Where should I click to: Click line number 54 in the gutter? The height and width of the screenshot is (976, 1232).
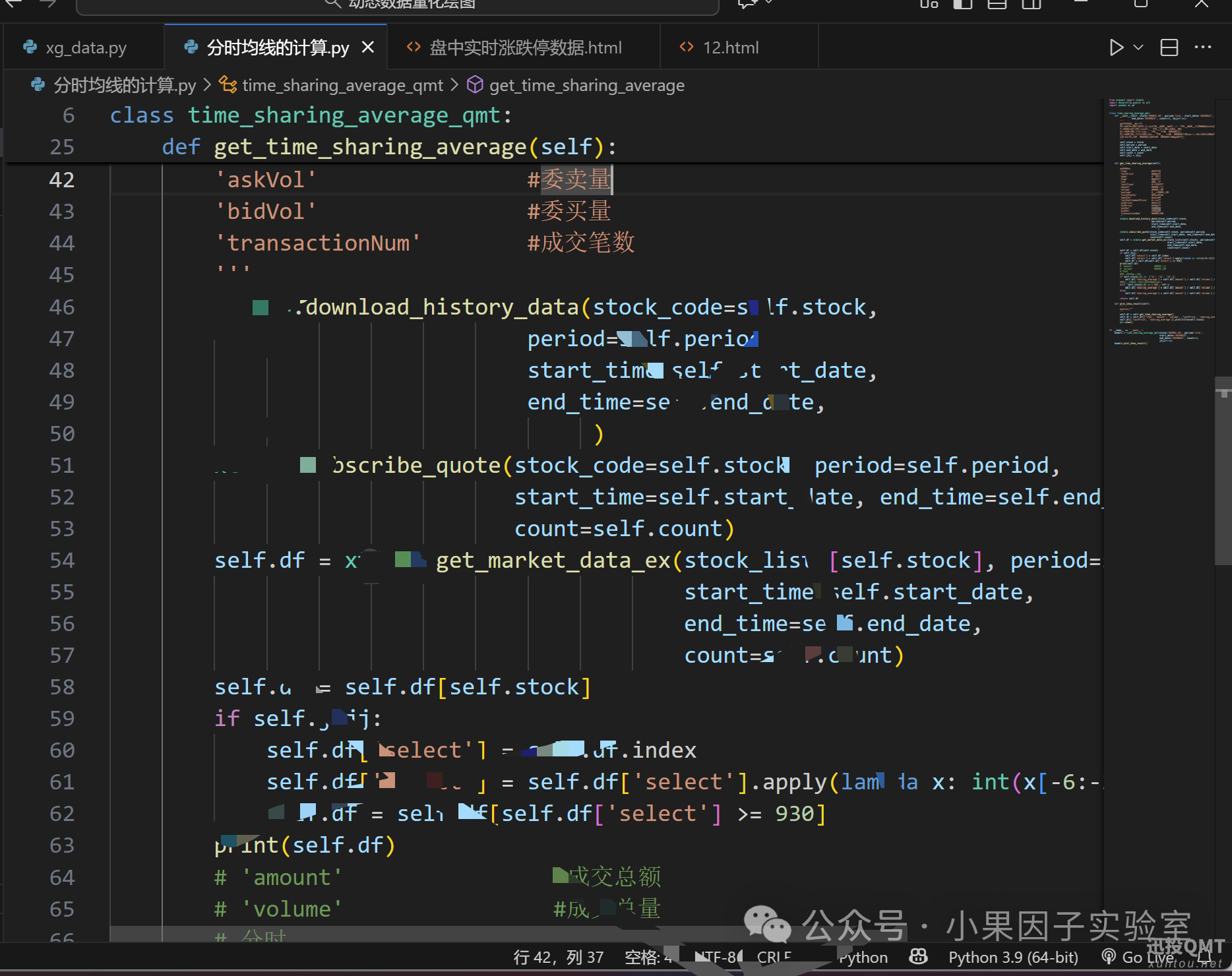point(62,561)
